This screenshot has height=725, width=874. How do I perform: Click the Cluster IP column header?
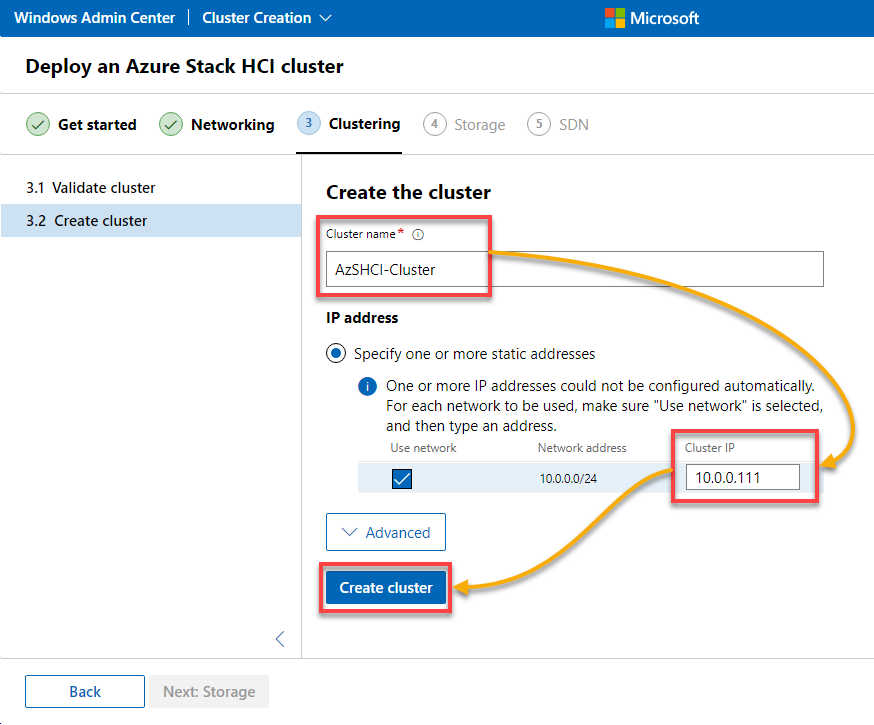710,448
